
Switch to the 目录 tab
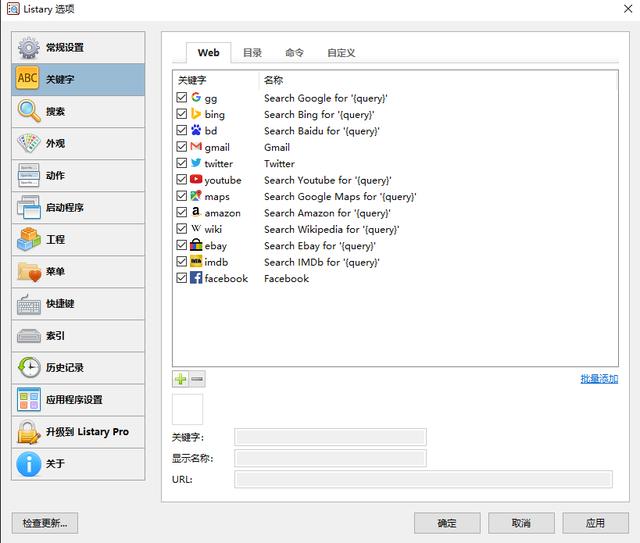pyautogui.click(x=252, y=53)
